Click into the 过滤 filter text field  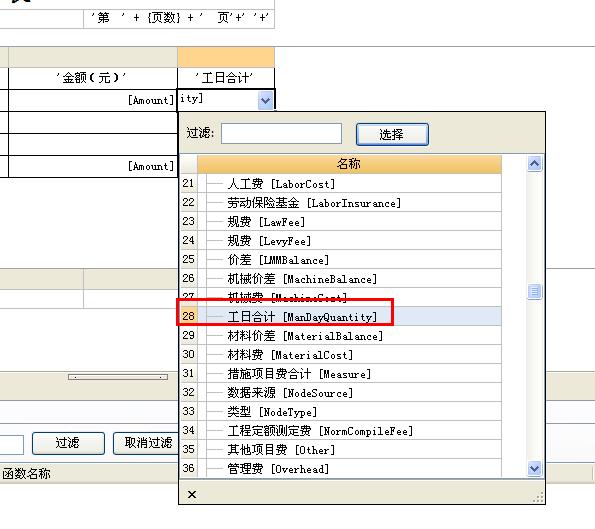pos(281,134)
